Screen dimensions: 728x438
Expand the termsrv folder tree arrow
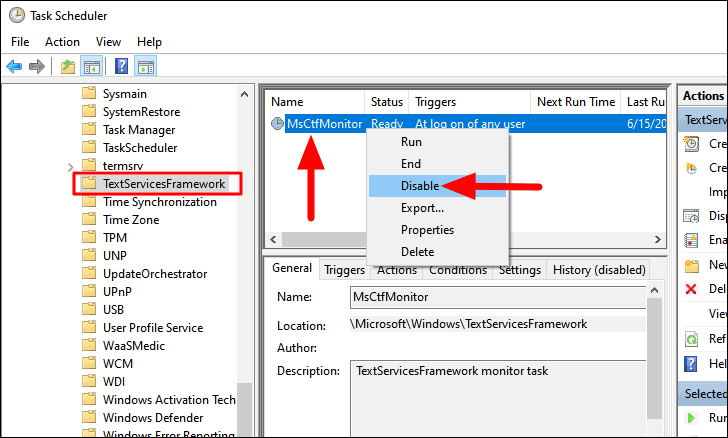[70, 167]
